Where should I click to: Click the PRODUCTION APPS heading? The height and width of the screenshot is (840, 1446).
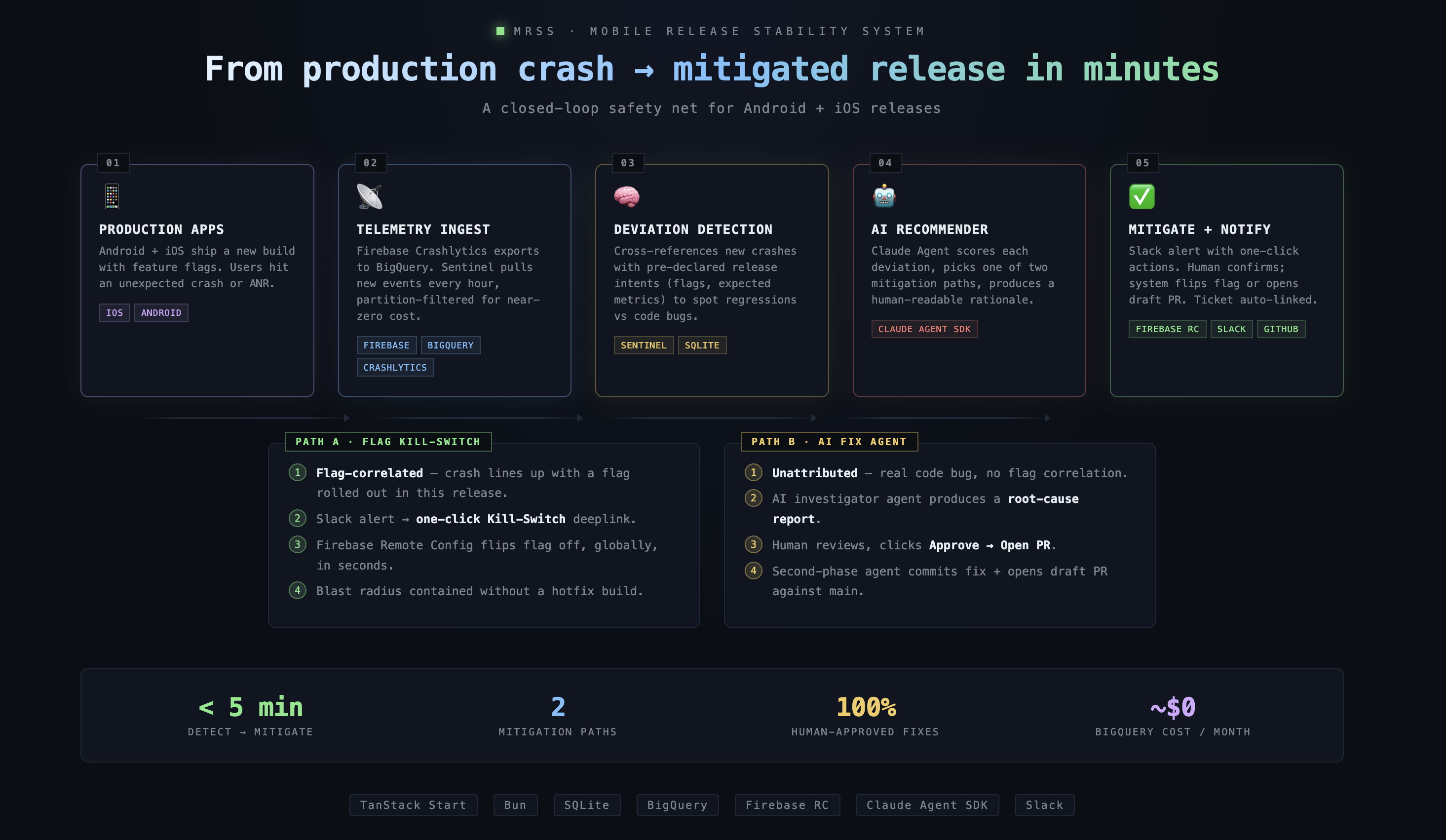(162, 229)
